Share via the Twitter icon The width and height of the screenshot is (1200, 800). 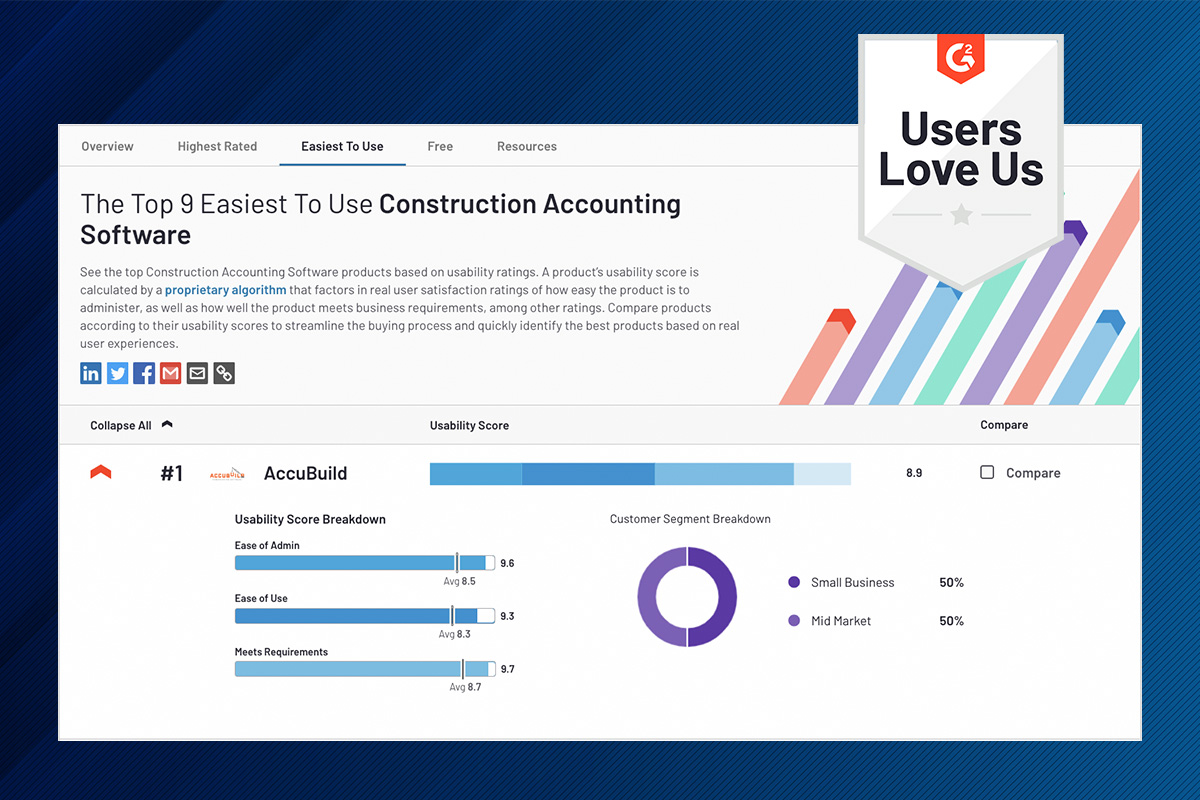tap(118, 373)
